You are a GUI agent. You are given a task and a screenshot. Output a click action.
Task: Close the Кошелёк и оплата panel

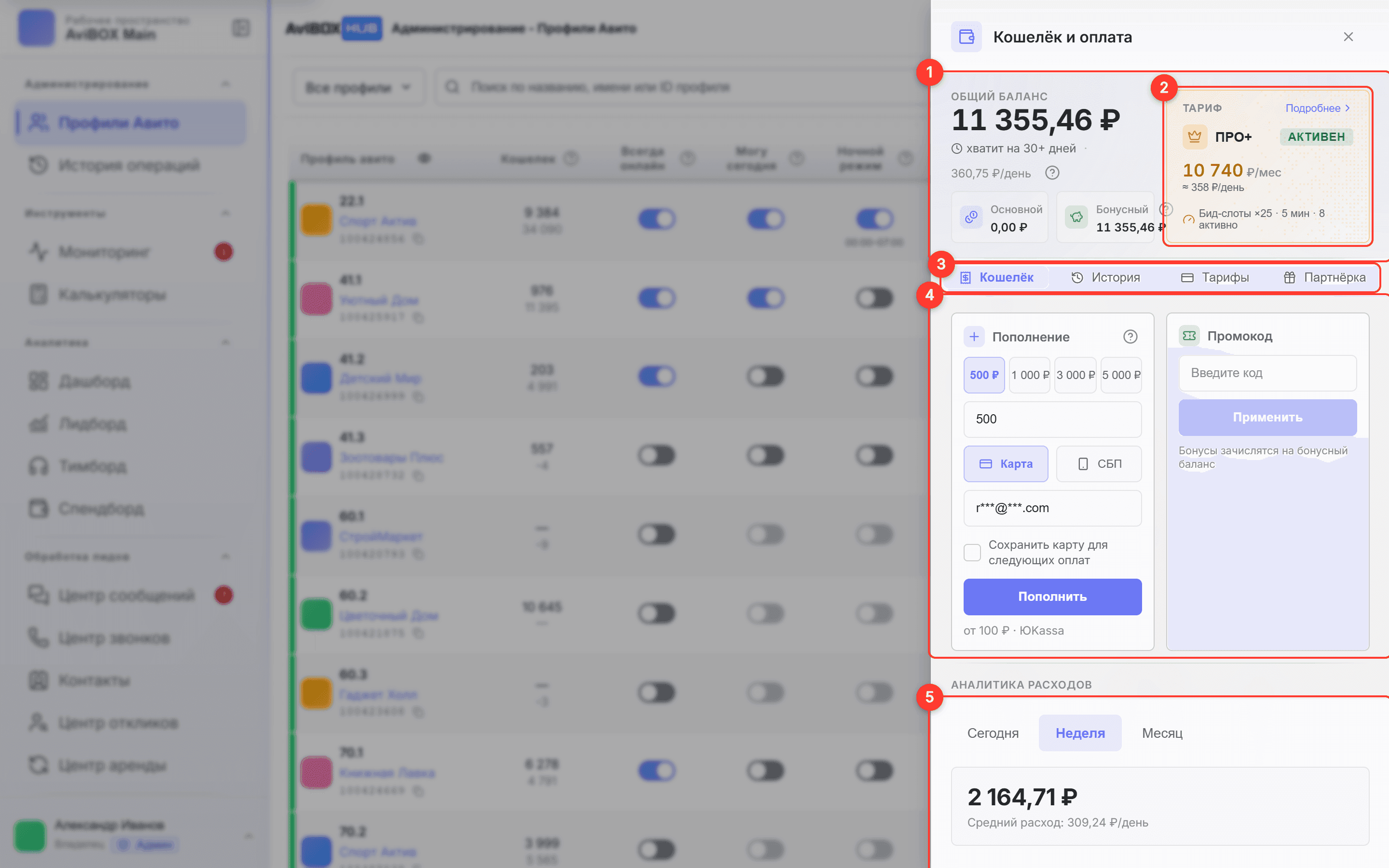click(1348, 37)
